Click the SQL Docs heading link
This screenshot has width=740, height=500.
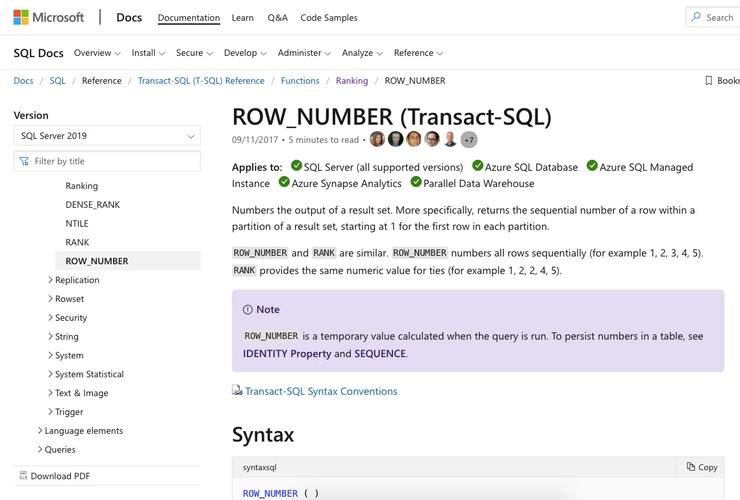click(39, 53)
